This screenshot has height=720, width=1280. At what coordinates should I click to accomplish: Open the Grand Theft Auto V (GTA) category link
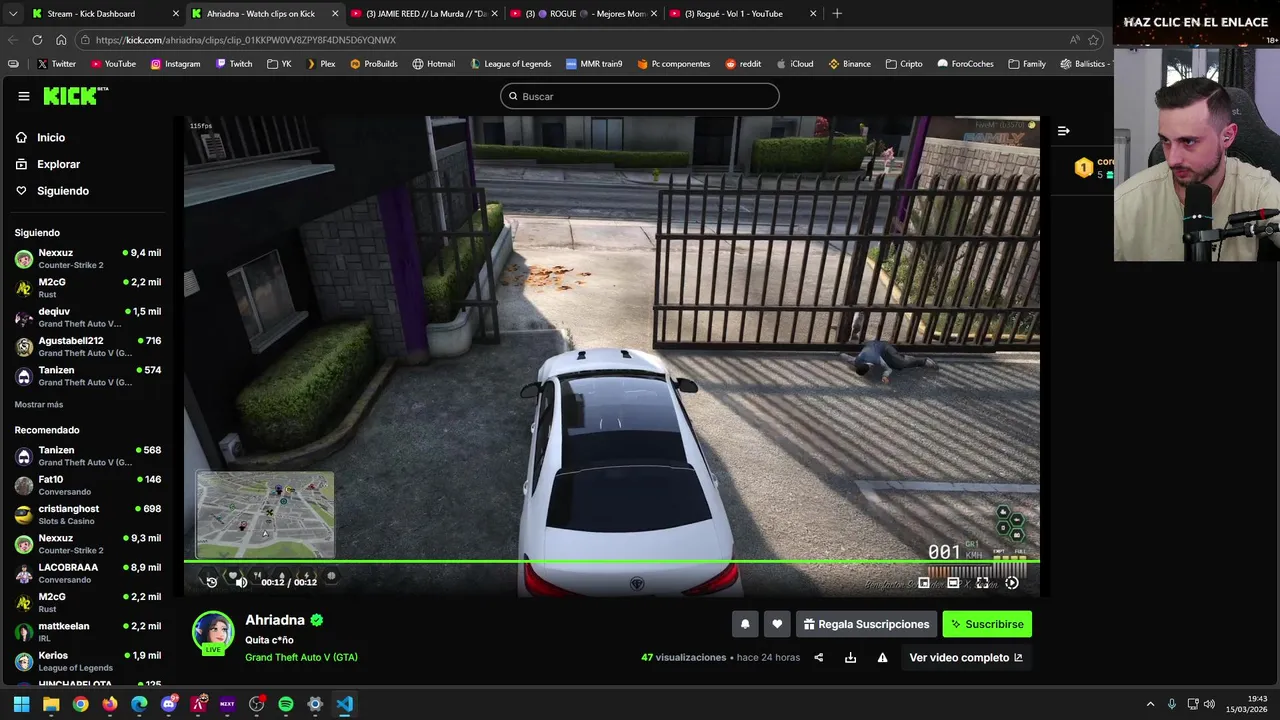(x=301, y=657)
